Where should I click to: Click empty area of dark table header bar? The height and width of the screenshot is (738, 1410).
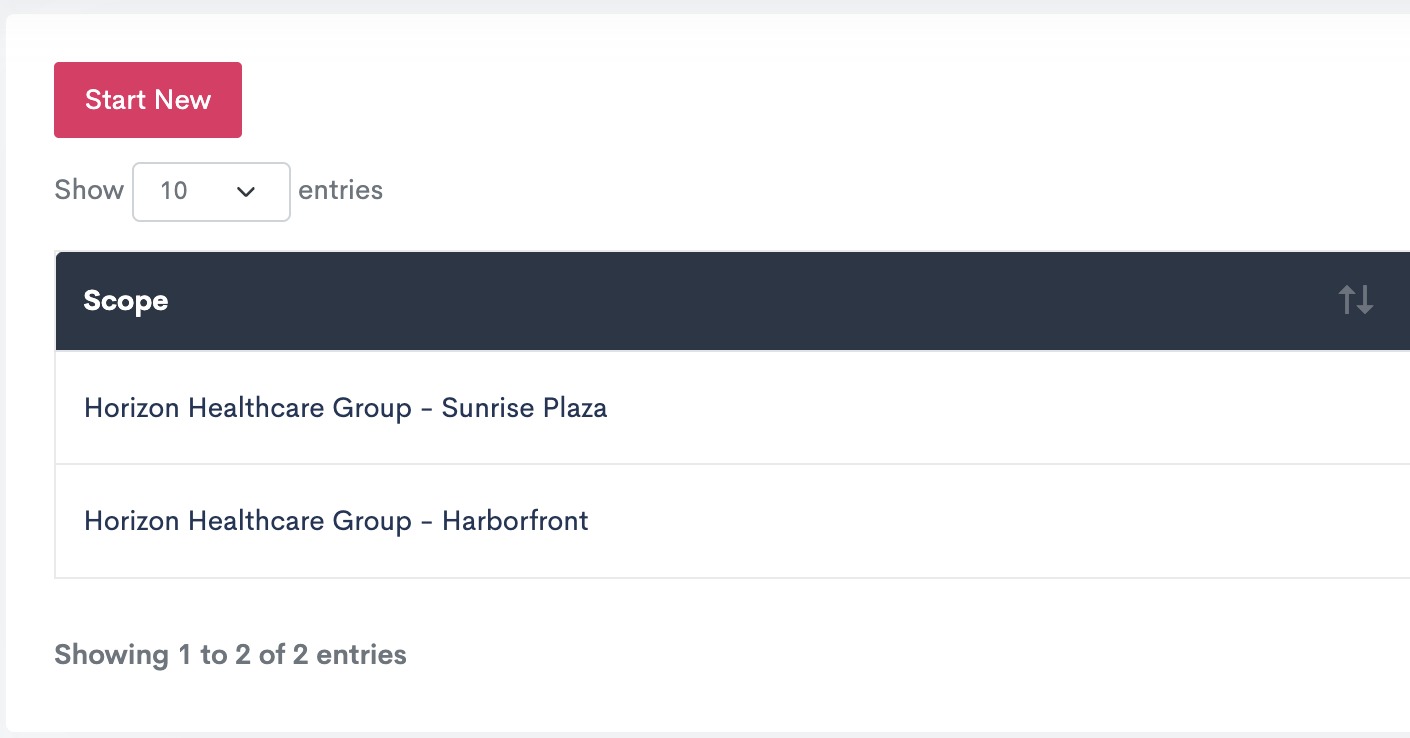tap(750, 300)
